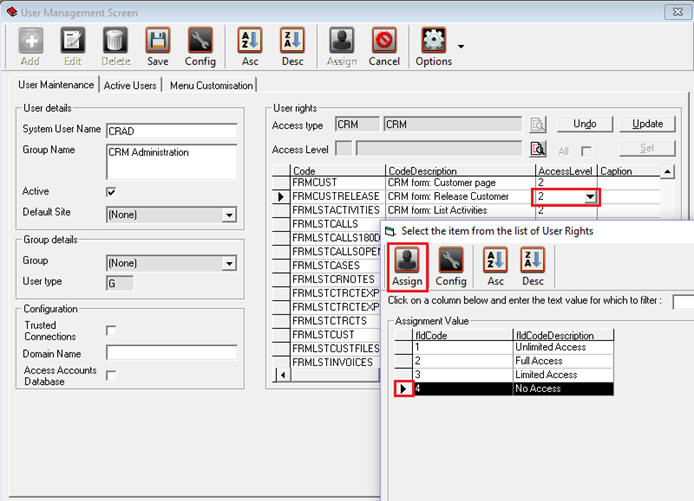Click the User Management Screen title icon

(x=12, y=12)
